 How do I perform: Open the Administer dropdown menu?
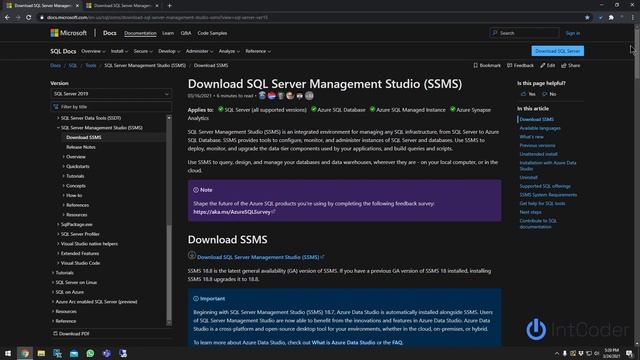[x=199, y=51]
